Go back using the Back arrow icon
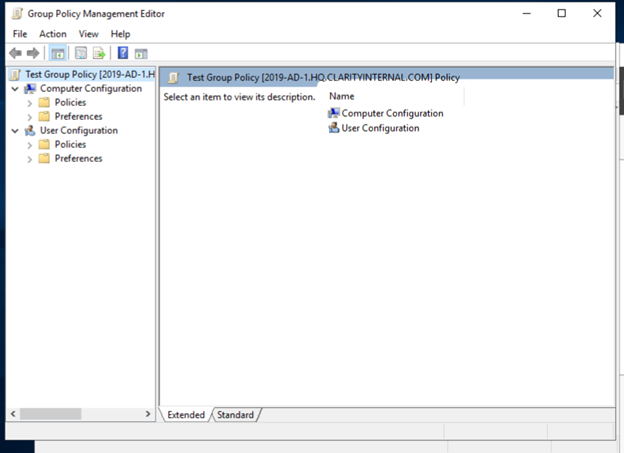The width and height of the screenshot is (624, 453). pyautogui.click(x=16, y=53)
